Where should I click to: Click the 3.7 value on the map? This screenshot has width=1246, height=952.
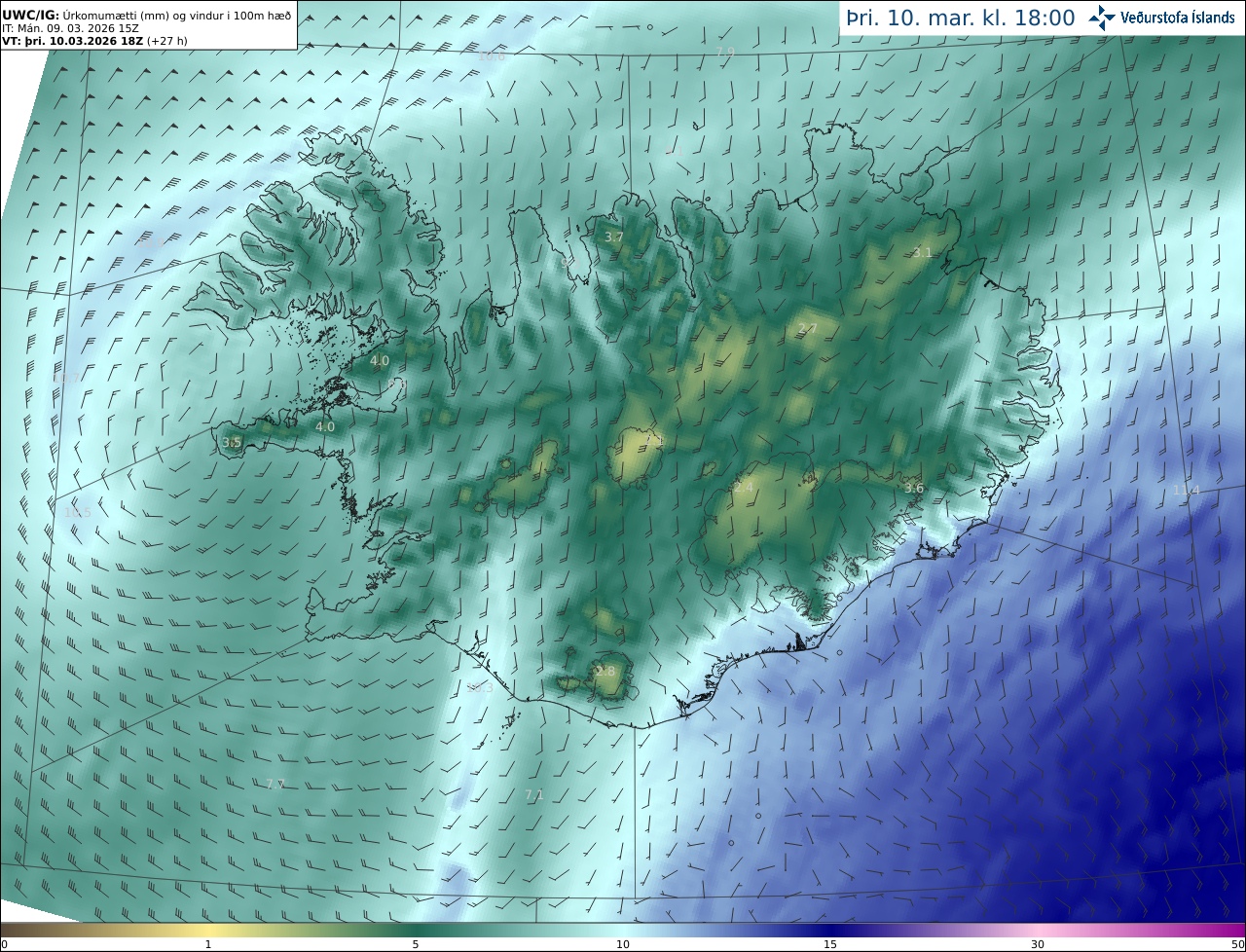coord(614,237)
